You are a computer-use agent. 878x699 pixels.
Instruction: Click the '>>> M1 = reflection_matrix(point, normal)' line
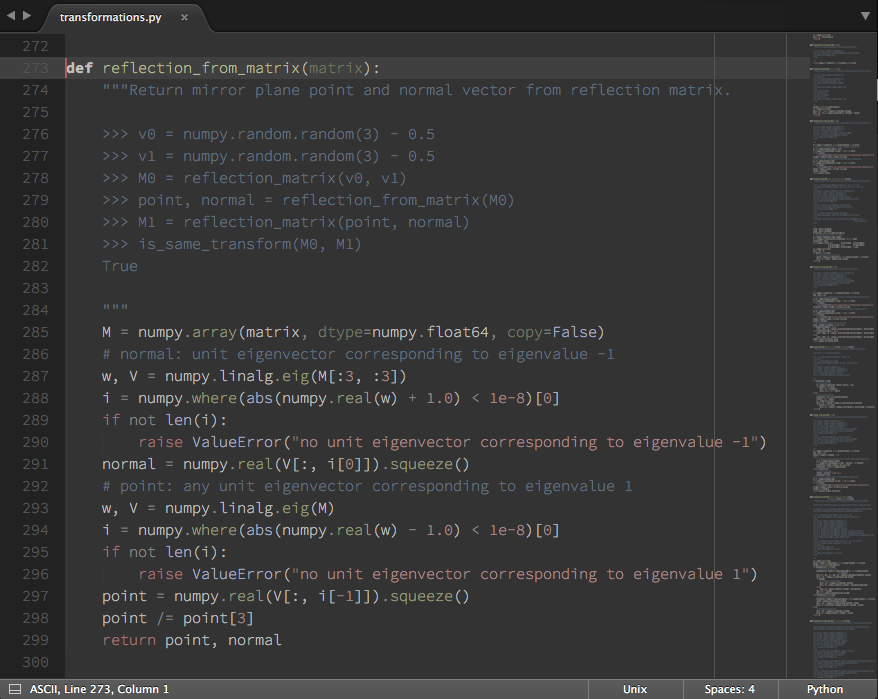[x=286, y=222]
